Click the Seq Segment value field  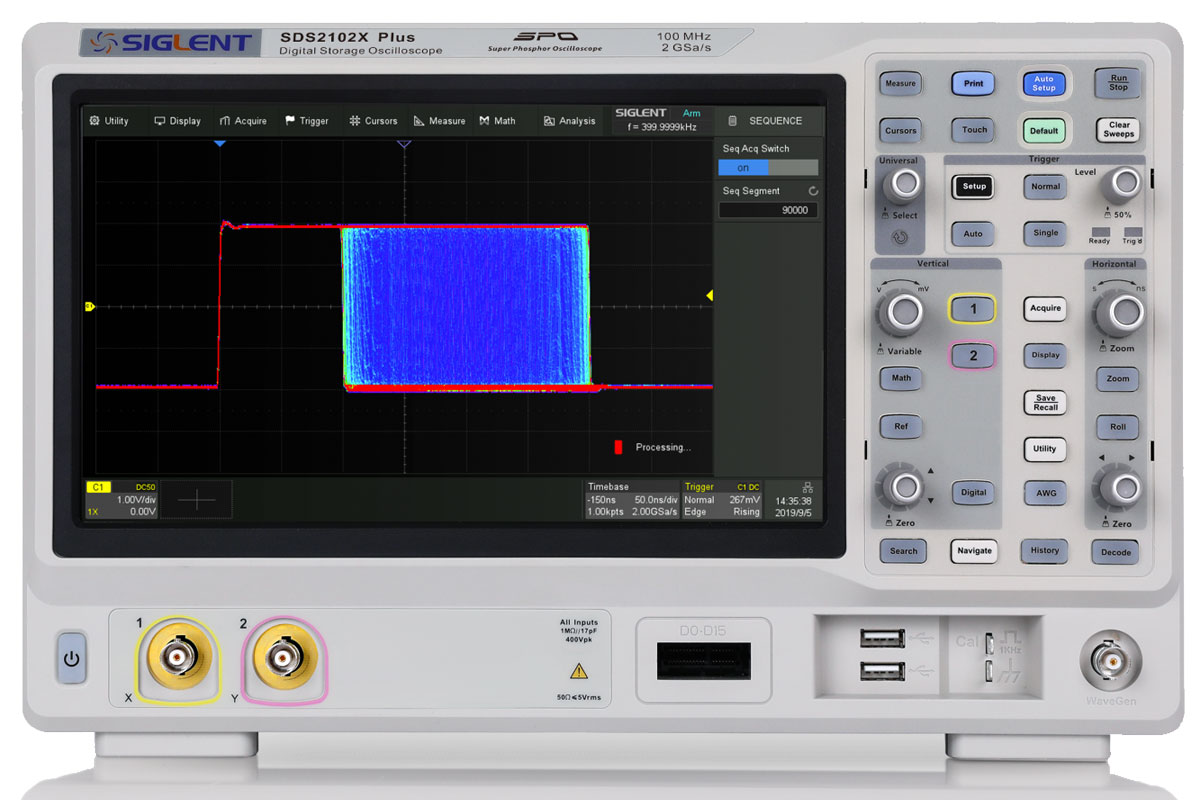pyautogui.click(x=768, y=211)
